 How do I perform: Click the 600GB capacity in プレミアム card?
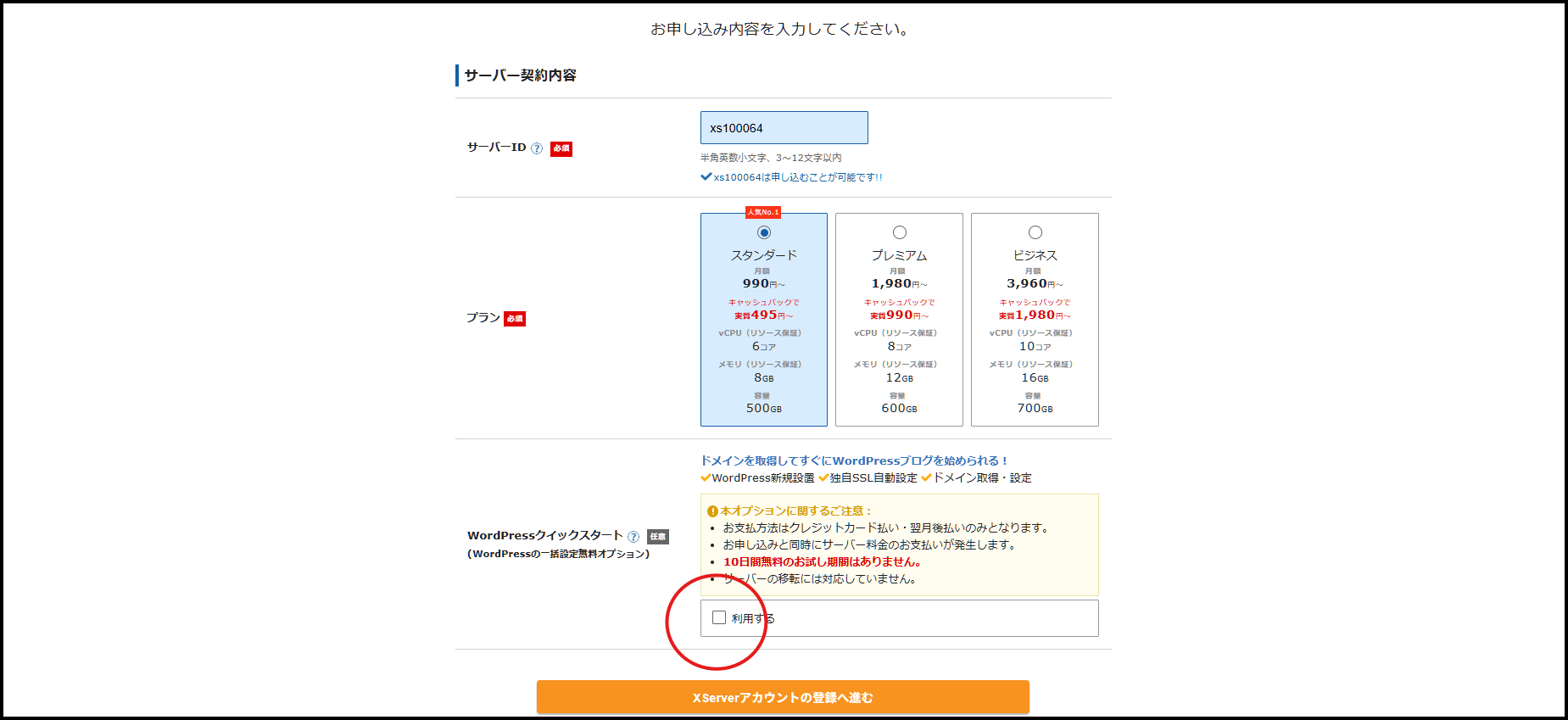[900, 408]
